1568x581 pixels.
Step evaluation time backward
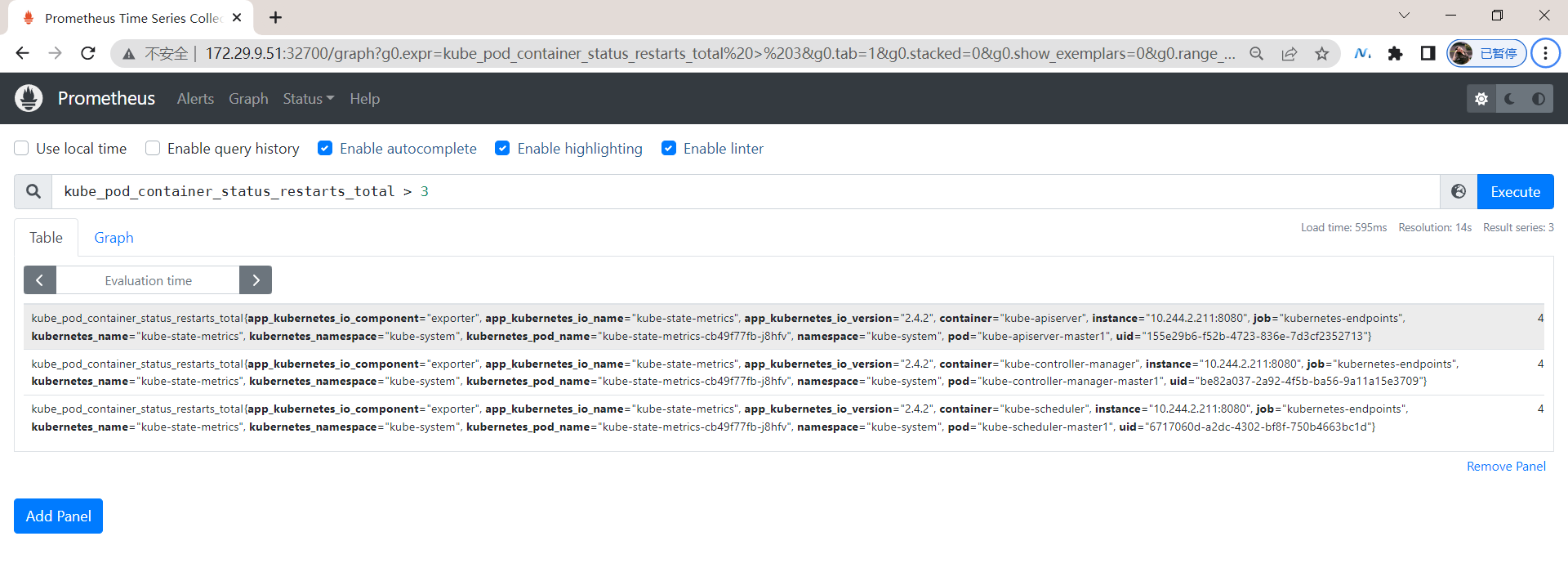click(x=40, y=280)
